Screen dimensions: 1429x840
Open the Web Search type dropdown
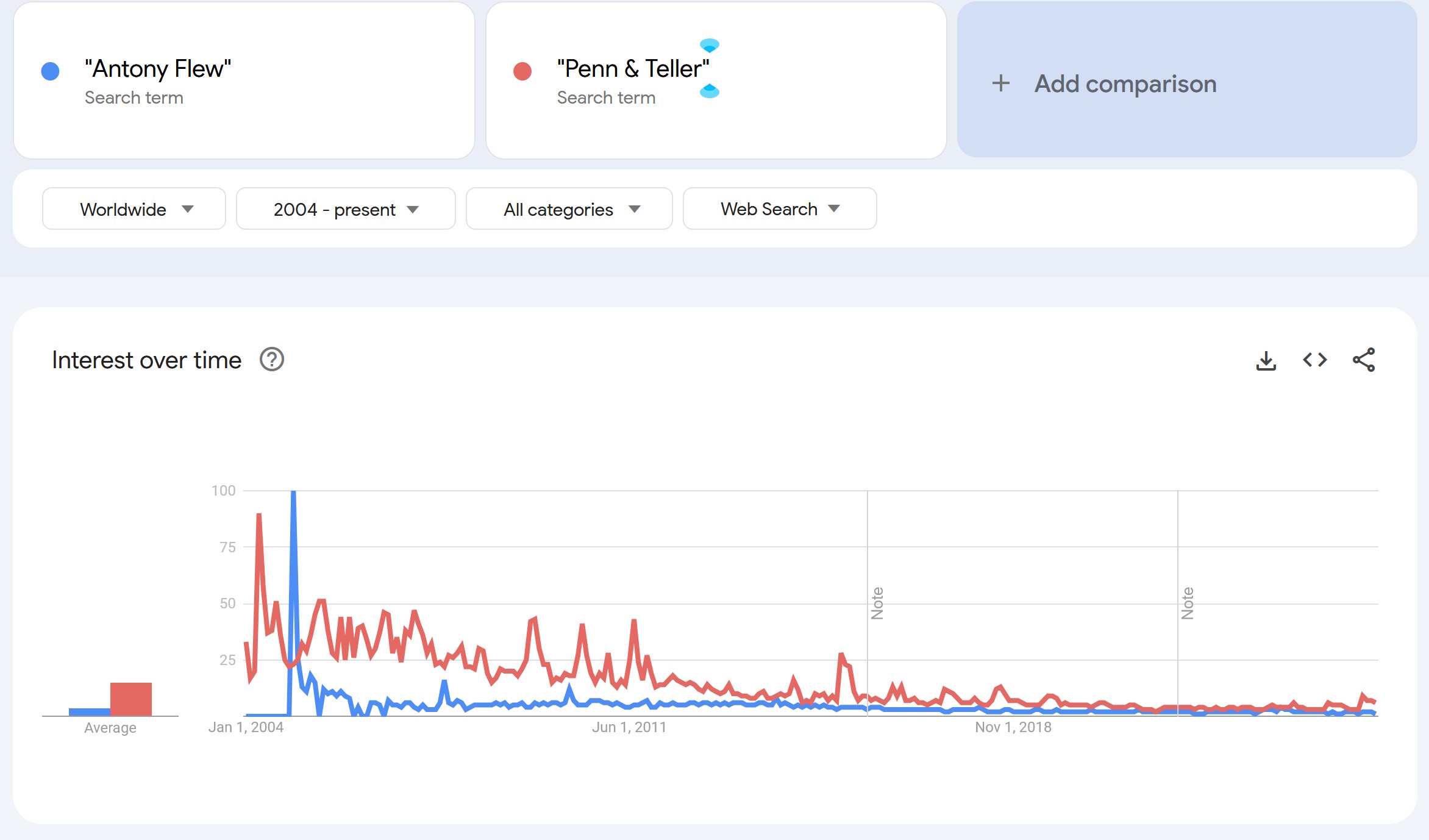[x=780, y=209]
